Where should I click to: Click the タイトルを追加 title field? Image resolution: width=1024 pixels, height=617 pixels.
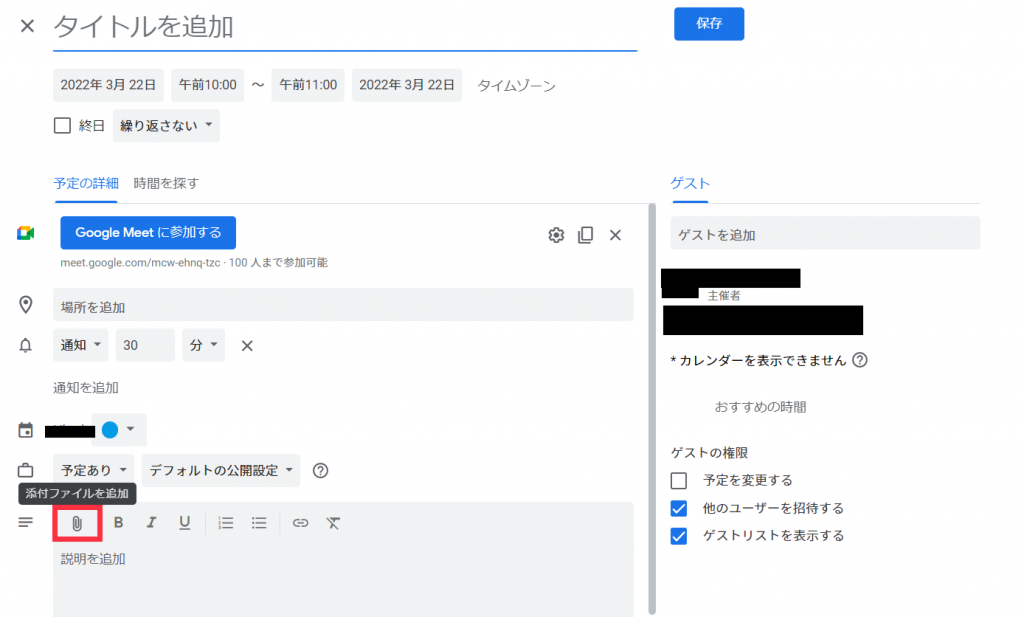coord(344,27)
